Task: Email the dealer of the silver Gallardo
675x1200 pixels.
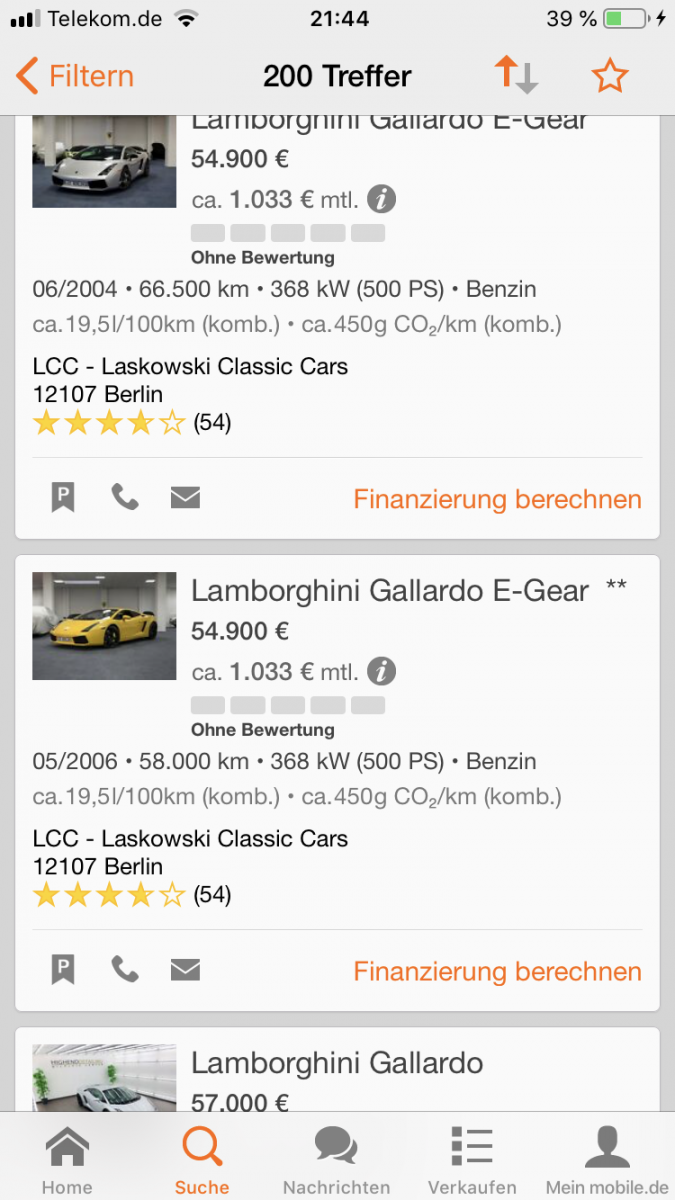Action: point(185,497)
